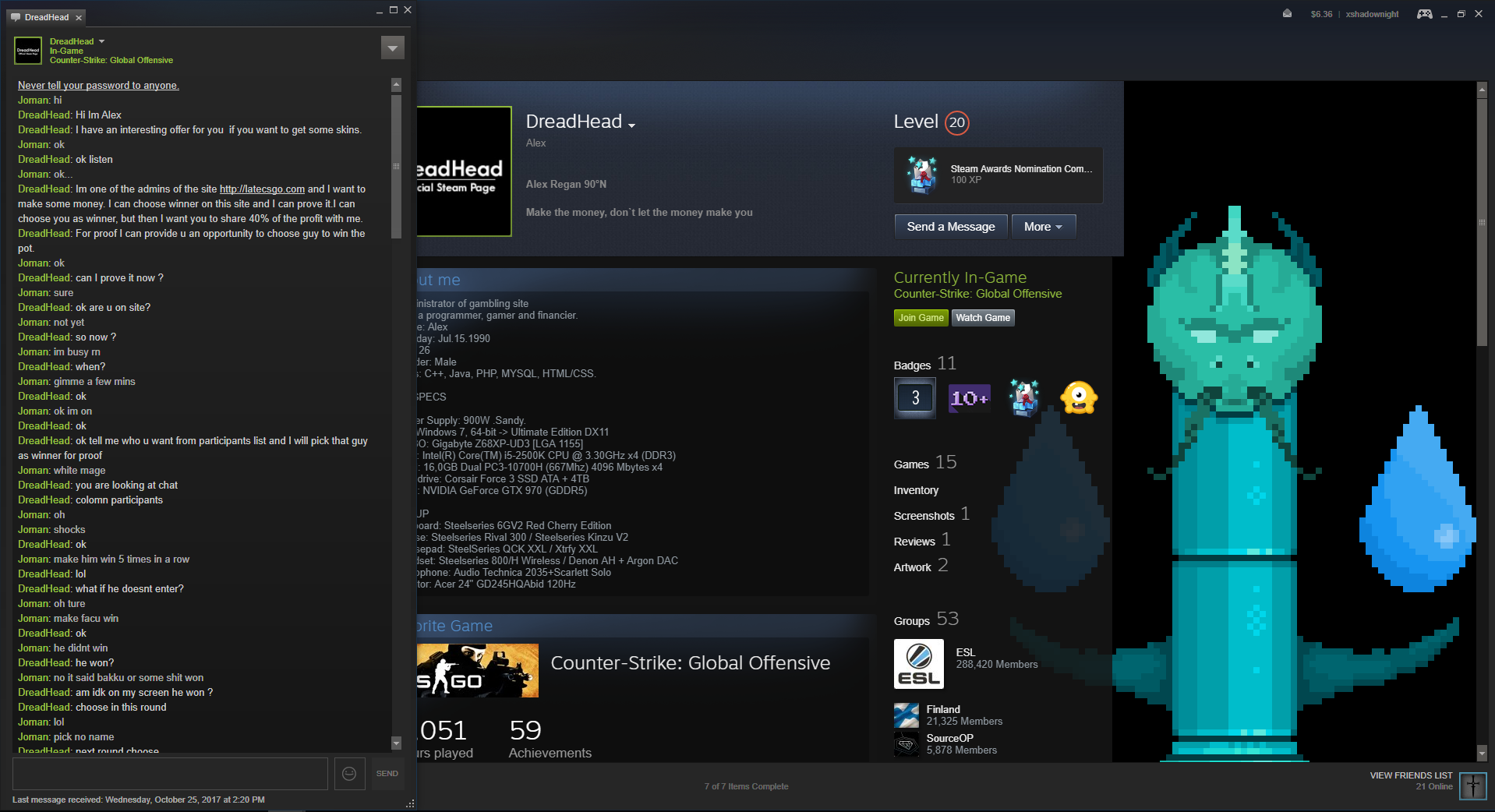Open DreadHead name dropdown in chat header
The image size is (1495, 812).
[101, 41]
